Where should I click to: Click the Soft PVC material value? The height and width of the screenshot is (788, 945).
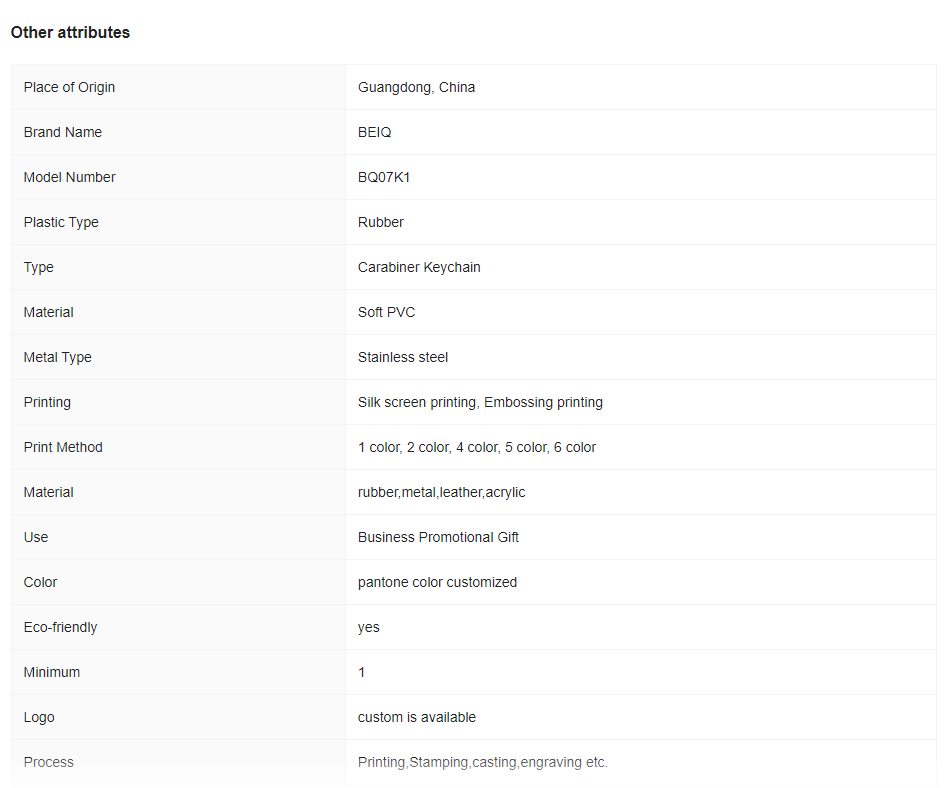click(x=386, y=312)
